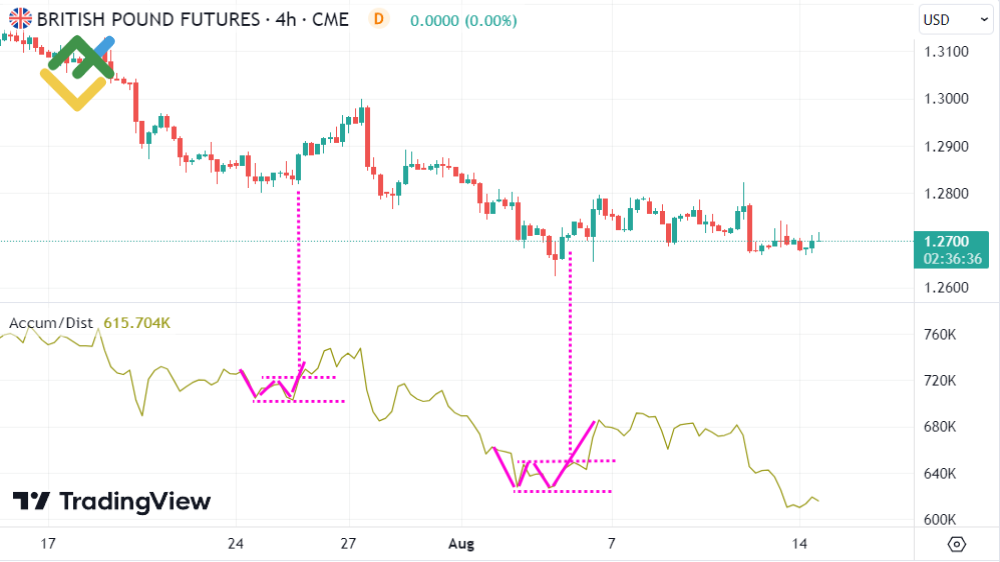Click the UK flag symbol icon
This screenshot has height=562, width=1000.
19,18
